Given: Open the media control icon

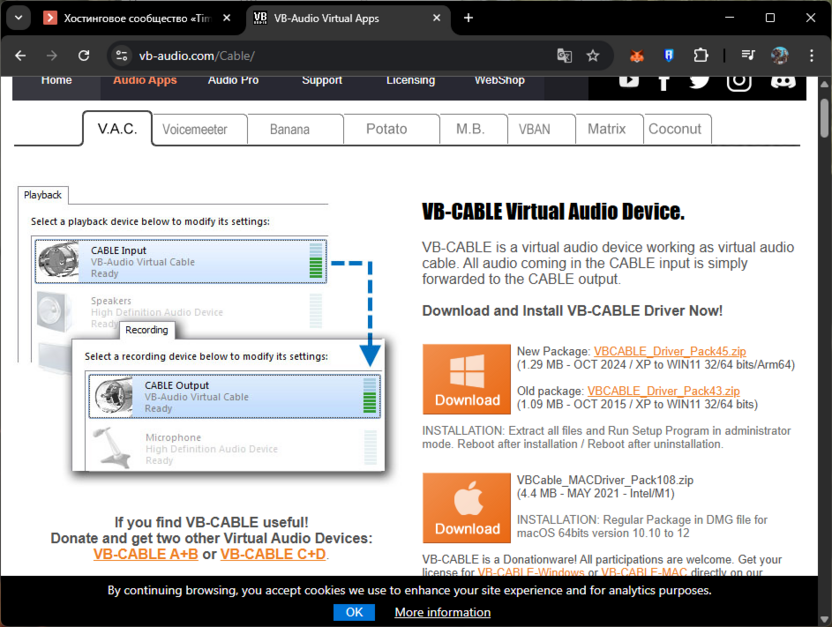Looking at the screenshot, I should pos(748,55).
